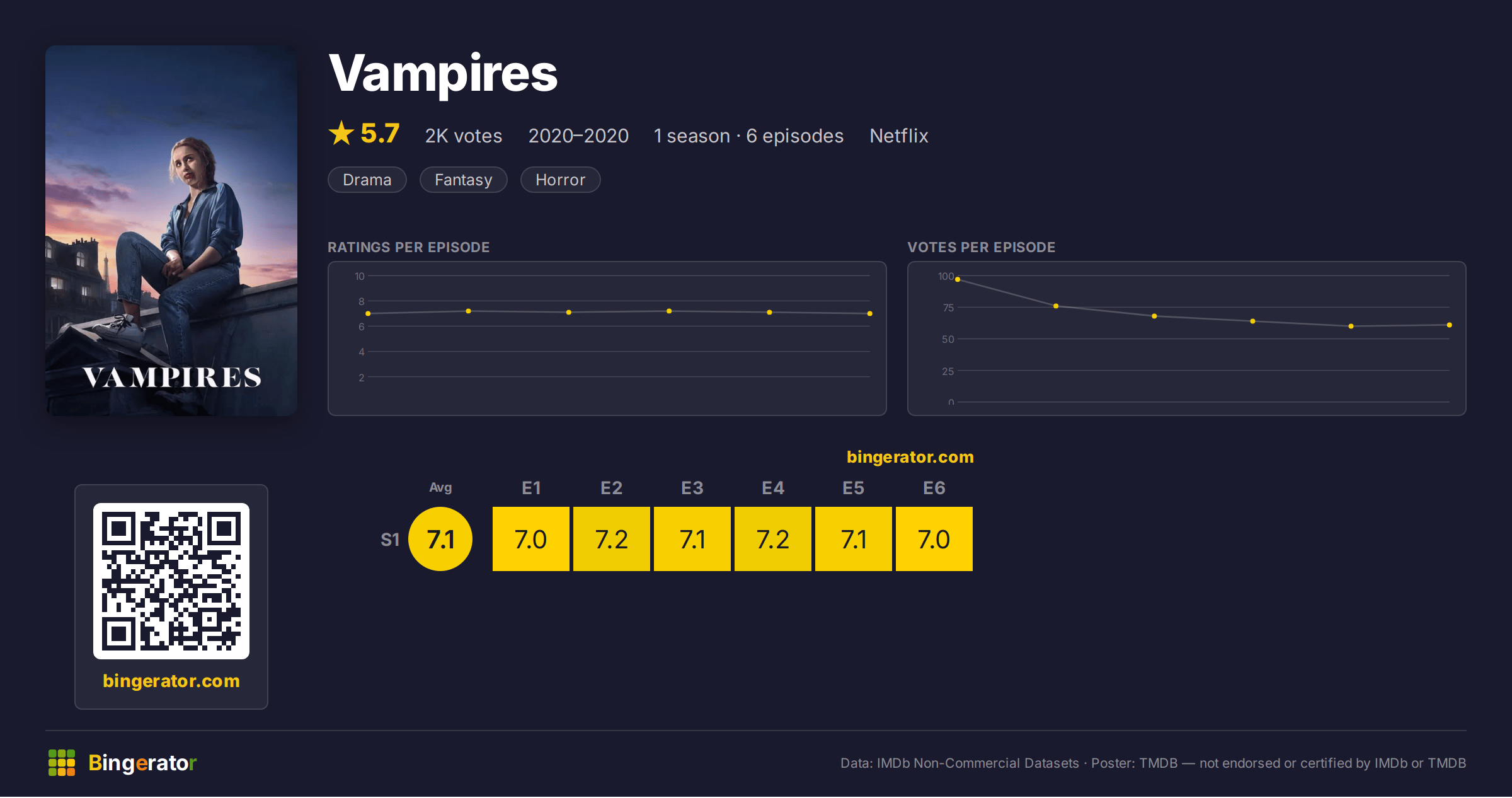This screenshot has height=798, width=1512.
Task: Click the E6 episode rating tile 7.0
Action: [934, 539]
